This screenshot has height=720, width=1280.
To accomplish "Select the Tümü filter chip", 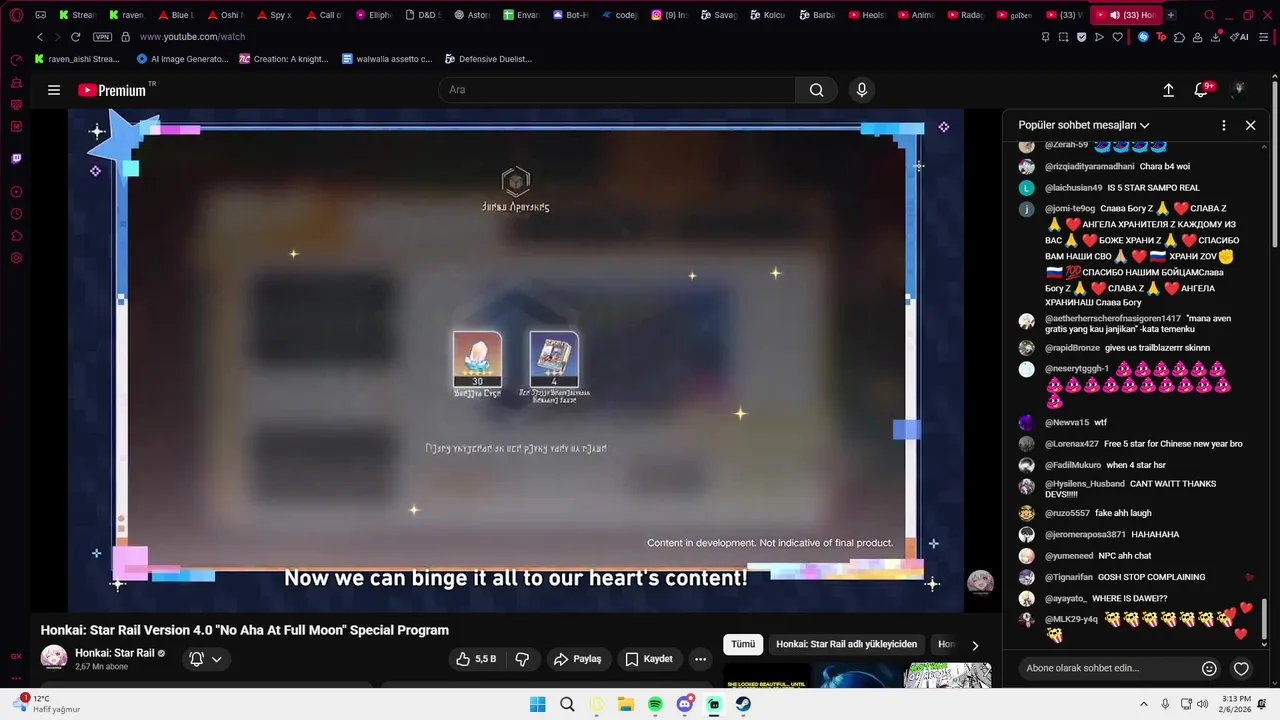I will tap(743, 645).
